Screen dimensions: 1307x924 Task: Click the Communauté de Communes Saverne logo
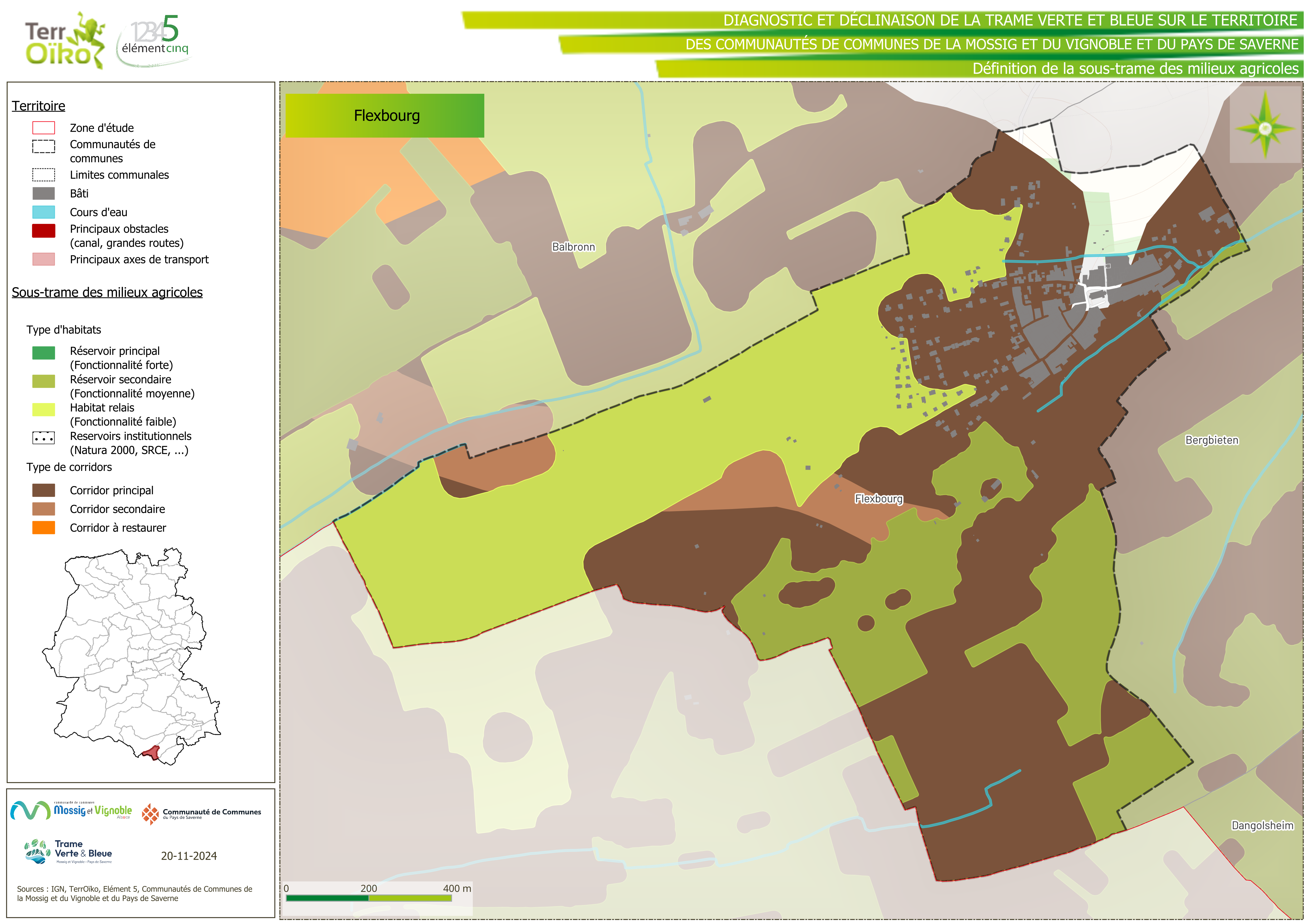coord(202,814)
